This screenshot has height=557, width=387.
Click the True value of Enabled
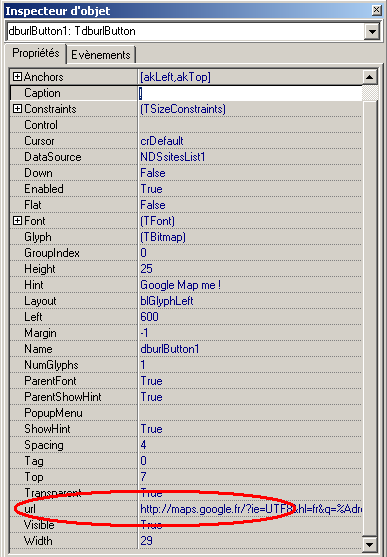click(151, 189)
